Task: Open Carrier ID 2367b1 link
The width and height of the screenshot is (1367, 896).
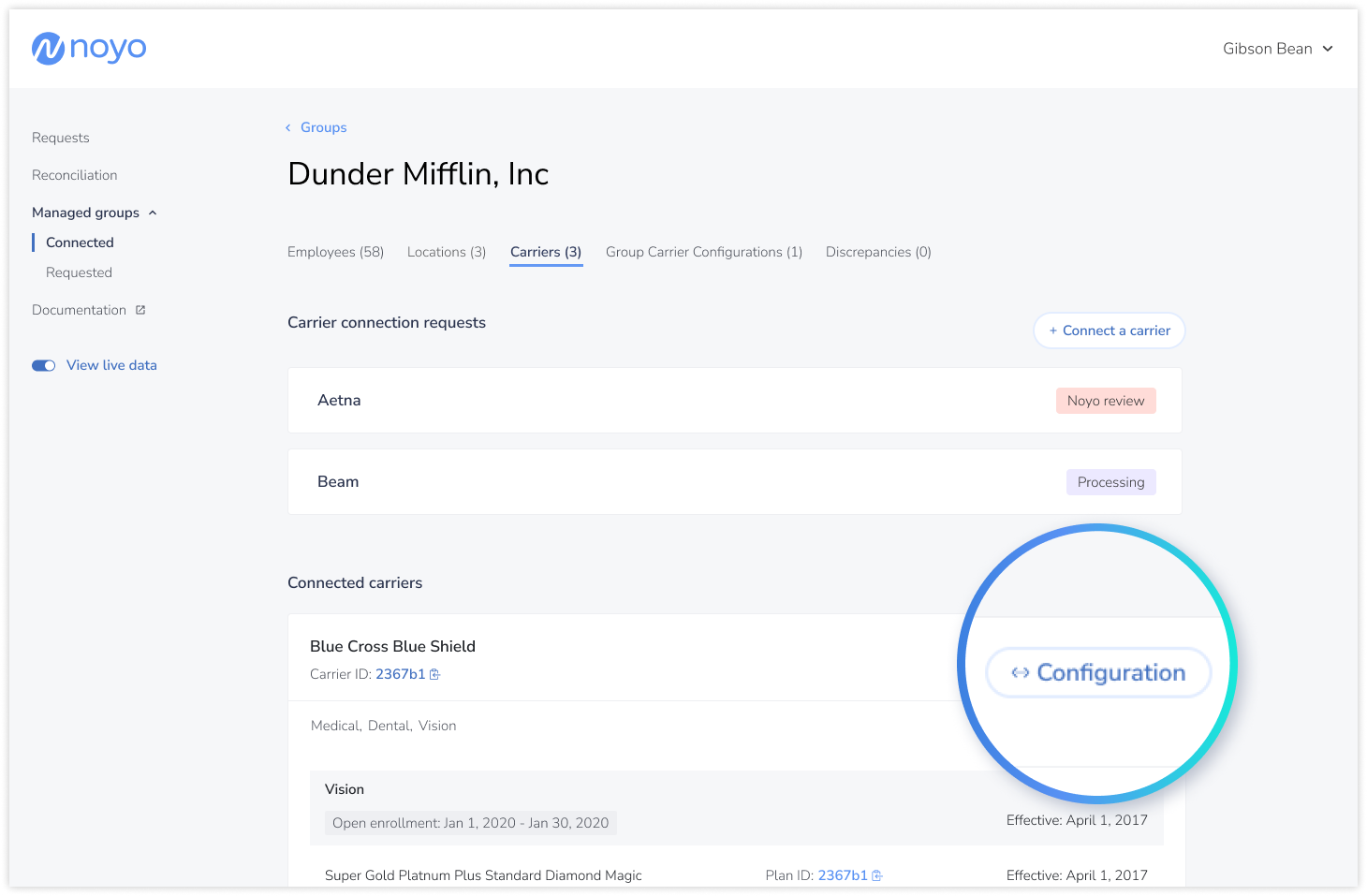Action: tap(401, 674)
